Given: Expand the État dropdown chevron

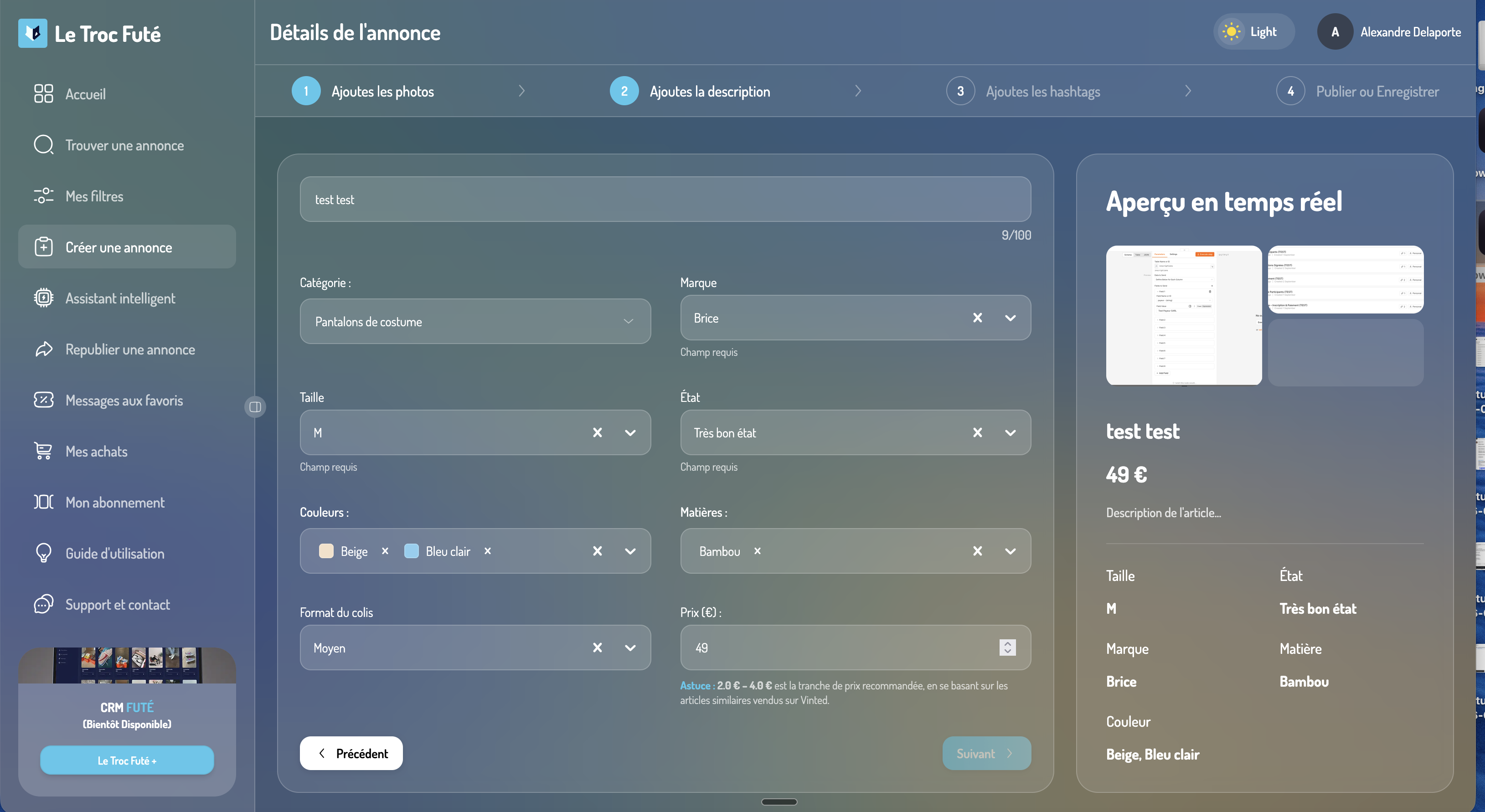Looking at the screenshot, I should tap(1010, 433).
